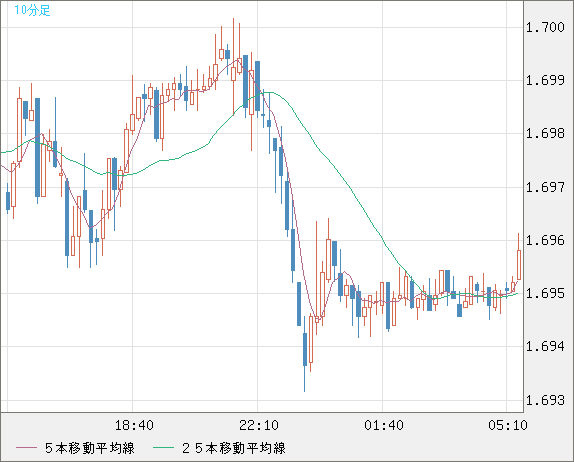This screenshot has height=462, width=574.
Task: Click the 1.695 price axis label
Action: point(545,294)
